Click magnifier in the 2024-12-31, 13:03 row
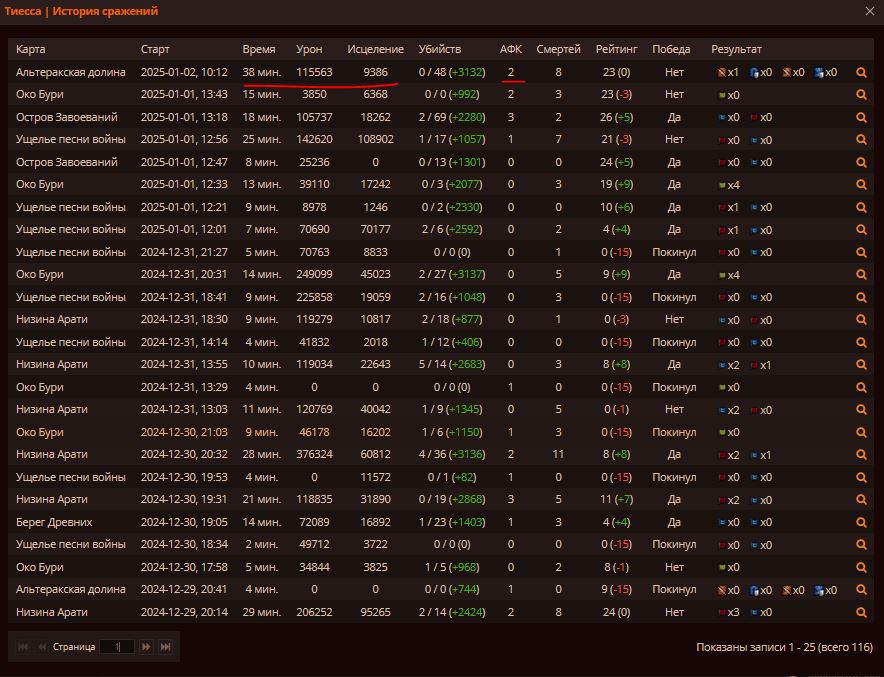 861,410
